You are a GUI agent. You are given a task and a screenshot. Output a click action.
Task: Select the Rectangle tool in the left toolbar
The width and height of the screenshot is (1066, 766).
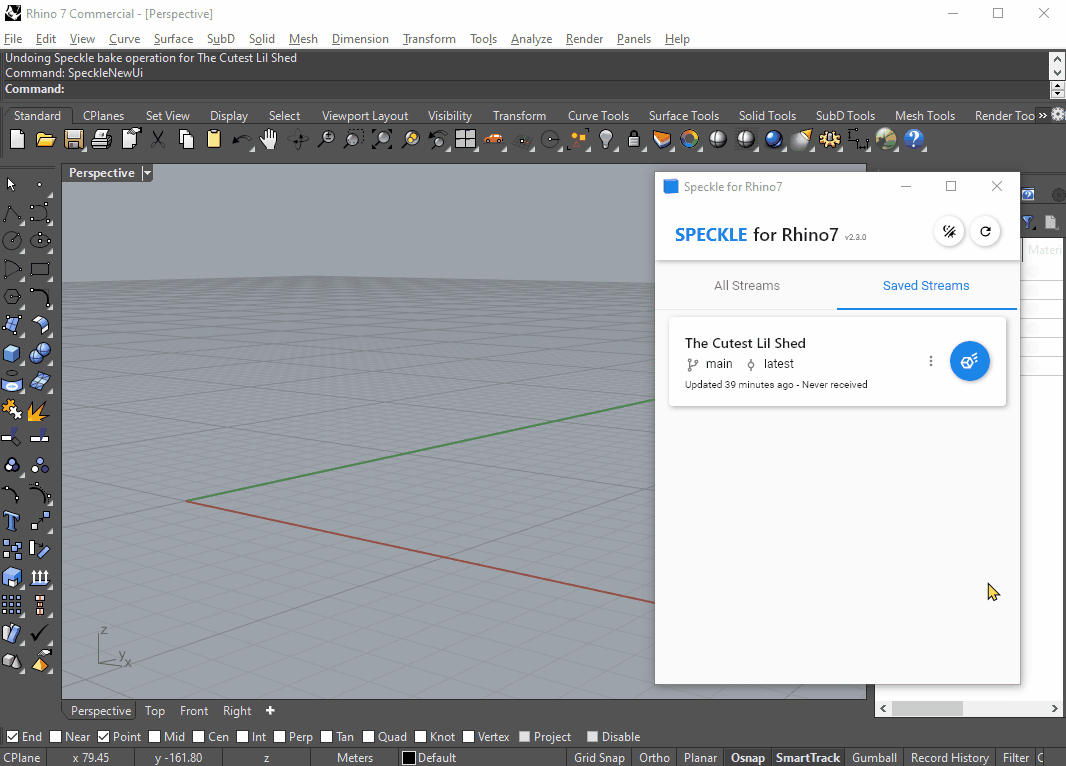click(40, 269)
